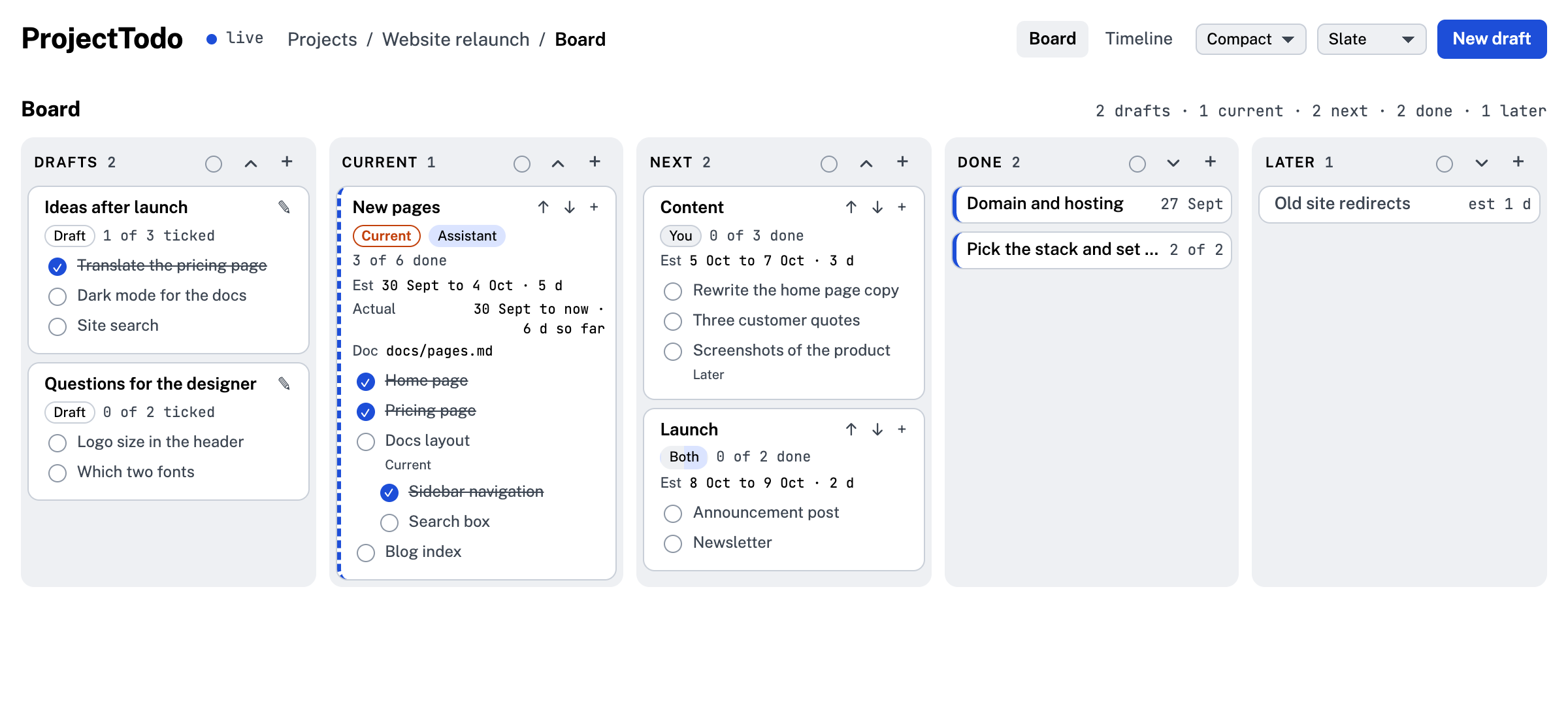
Task: Click the Assistant badge on New pages
Action: click(466, 236)
